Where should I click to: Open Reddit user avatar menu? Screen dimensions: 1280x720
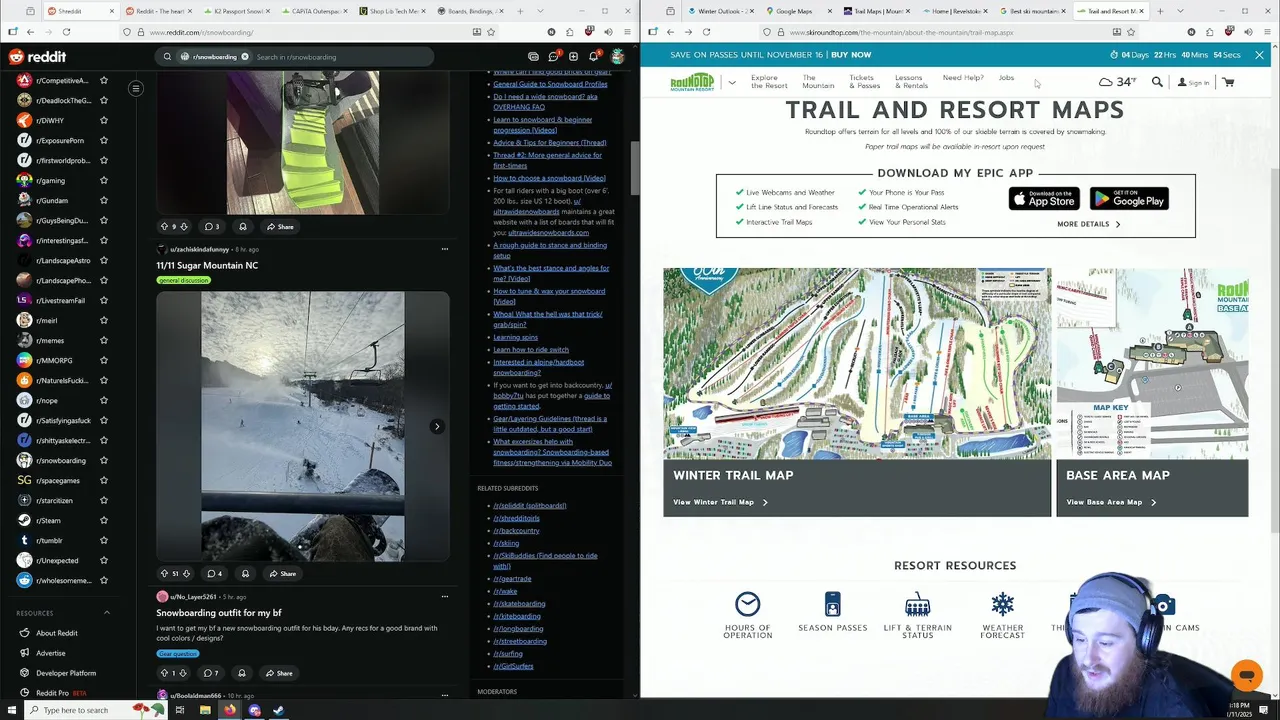[x=618, y=57]
